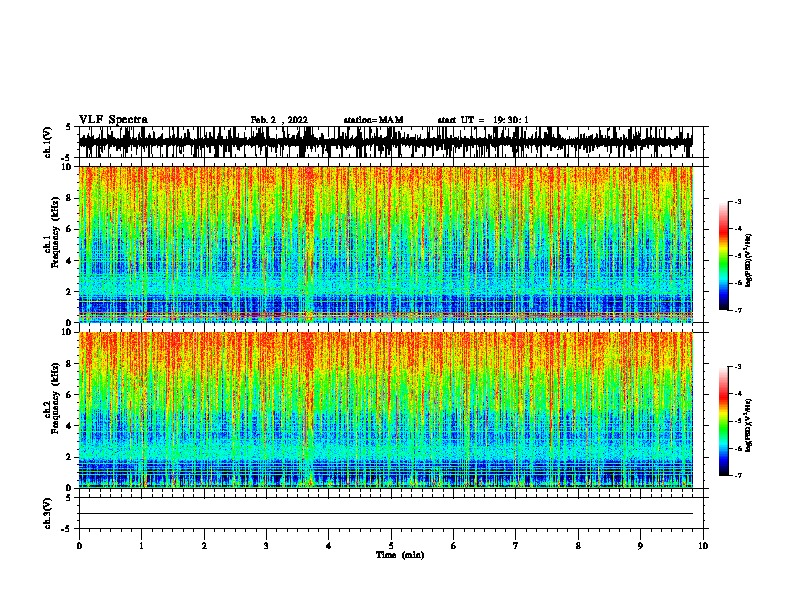Image resolution: width=792 pixels, height=612 pixels.
Task: Click the "0" tick on the time axis
Action: (x=79, y=546)
